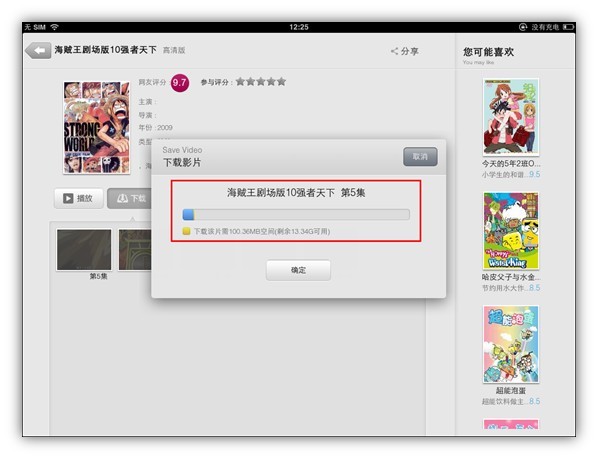The image size is (598, 459).
Task: Click the download progress bar
Action: click(x=296, y=215)
